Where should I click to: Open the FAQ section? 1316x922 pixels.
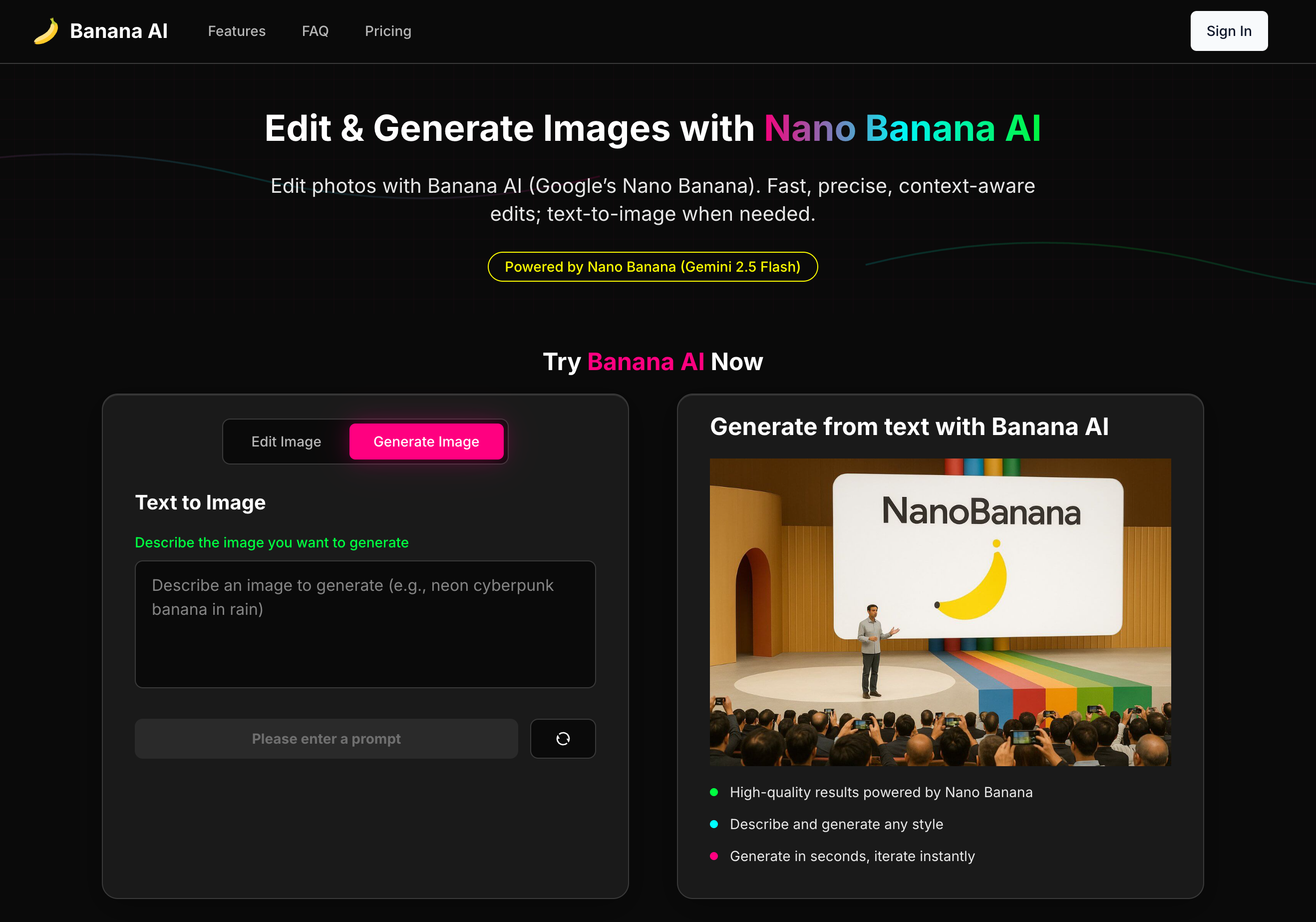point(315,31)
